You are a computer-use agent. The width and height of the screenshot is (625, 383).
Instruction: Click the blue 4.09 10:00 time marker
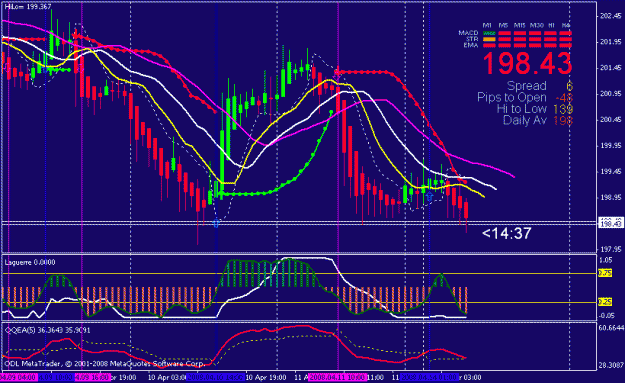click(56, 377)
